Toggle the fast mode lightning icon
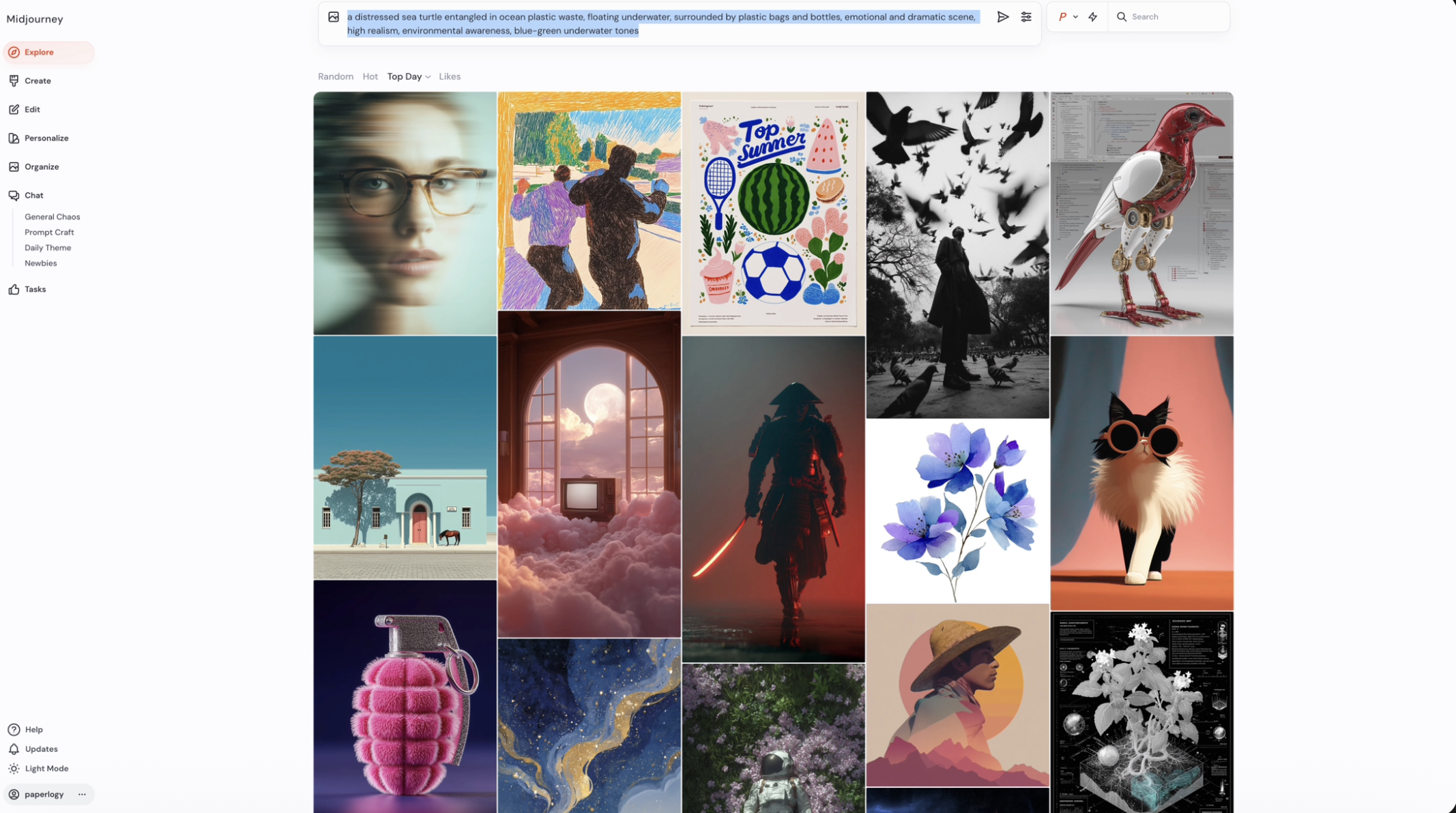 pos(1093,17)
